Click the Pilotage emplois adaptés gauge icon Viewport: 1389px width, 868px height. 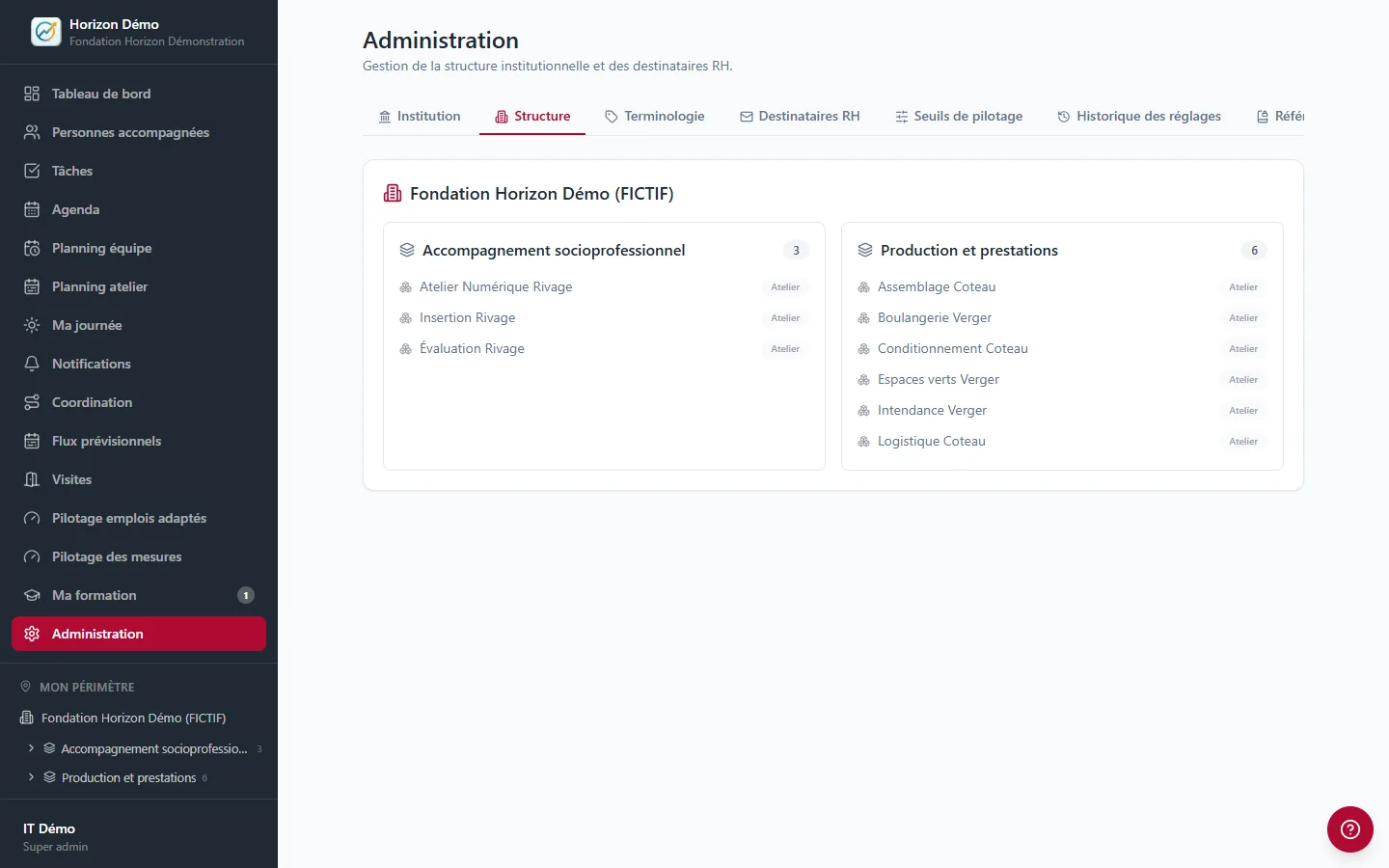point(32,518)
